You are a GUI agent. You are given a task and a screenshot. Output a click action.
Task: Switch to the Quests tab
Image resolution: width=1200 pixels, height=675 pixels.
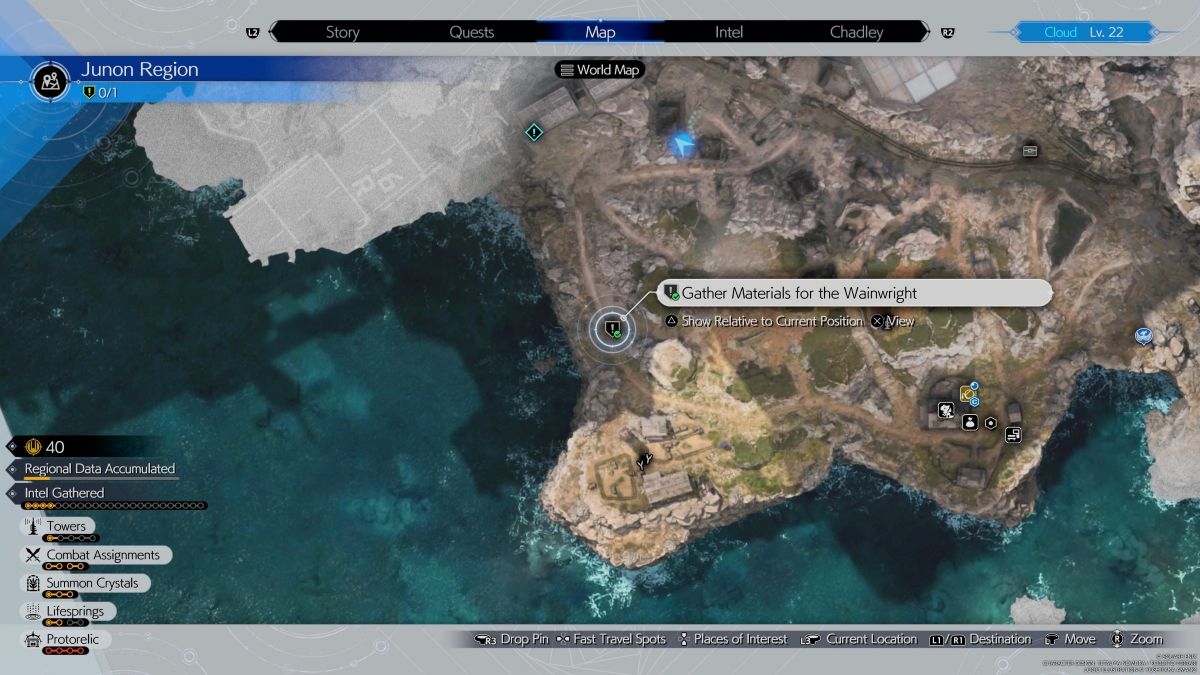click(x=471, y=32)
